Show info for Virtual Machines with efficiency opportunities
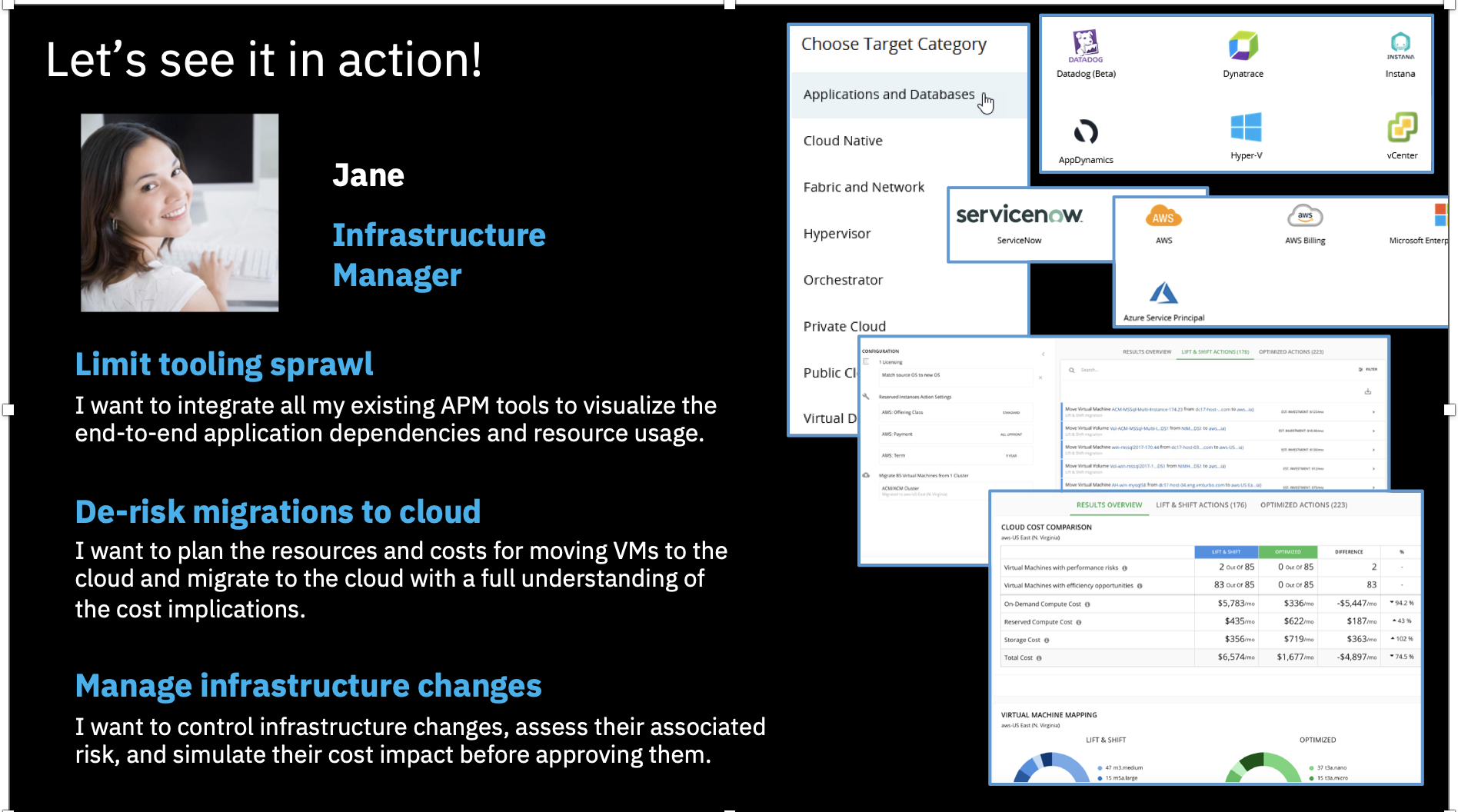Image resolution: width=1458 pixels, height=812 pixels. 1140,586
